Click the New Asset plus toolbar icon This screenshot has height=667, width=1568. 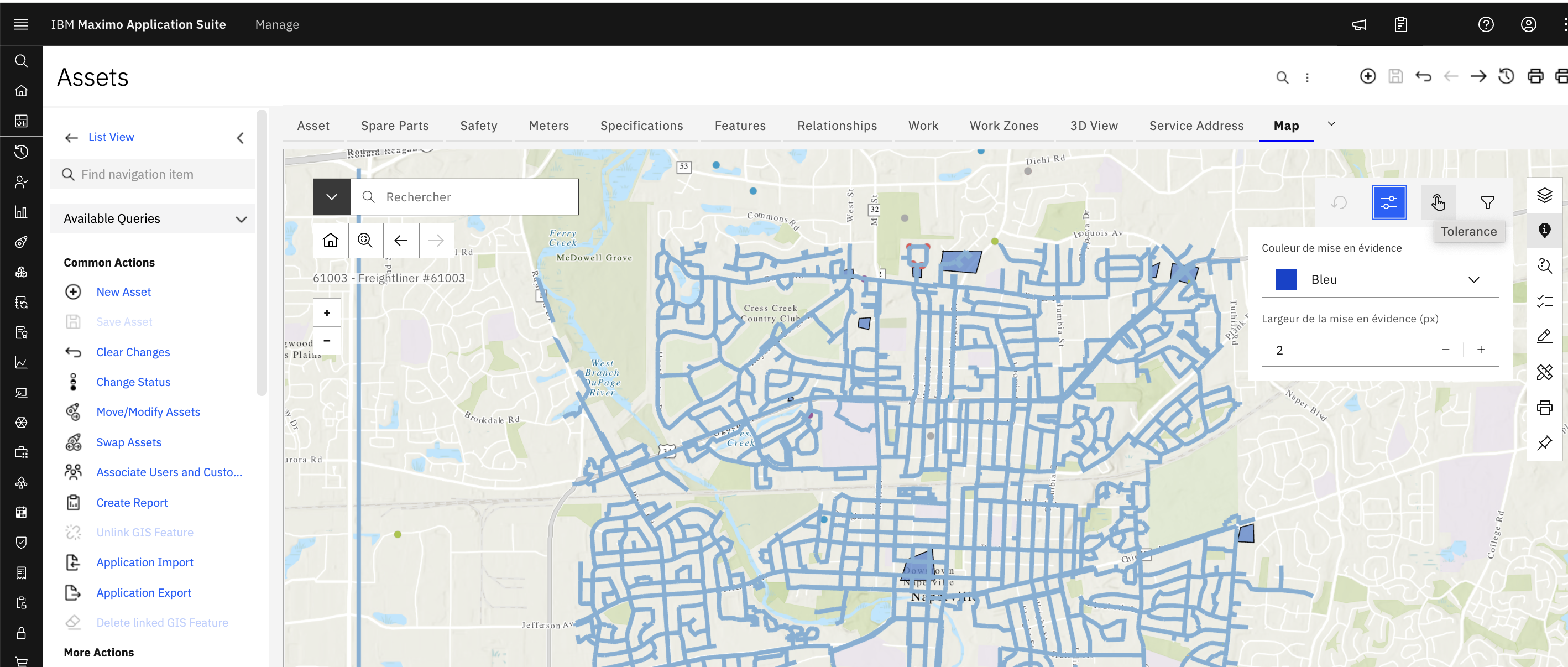pos(1367,77)
